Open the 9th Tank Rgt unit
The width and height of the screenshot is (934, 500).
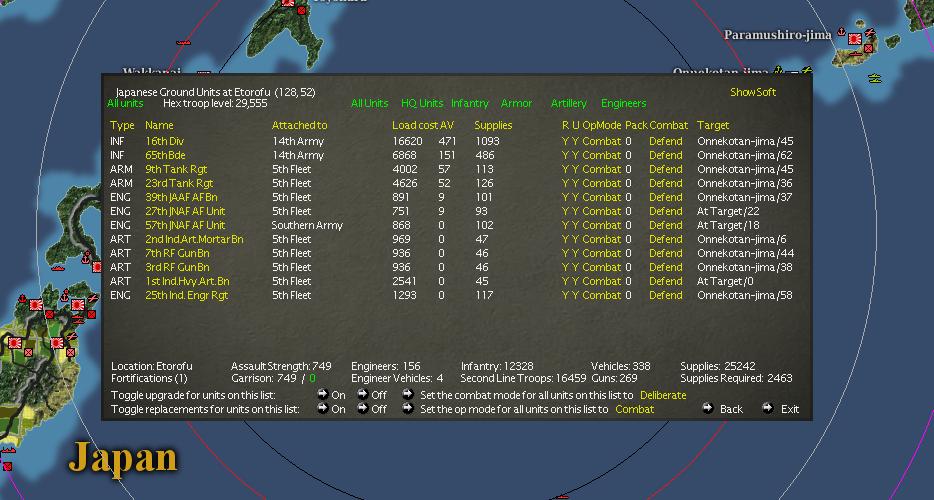(x=176, y=169)
